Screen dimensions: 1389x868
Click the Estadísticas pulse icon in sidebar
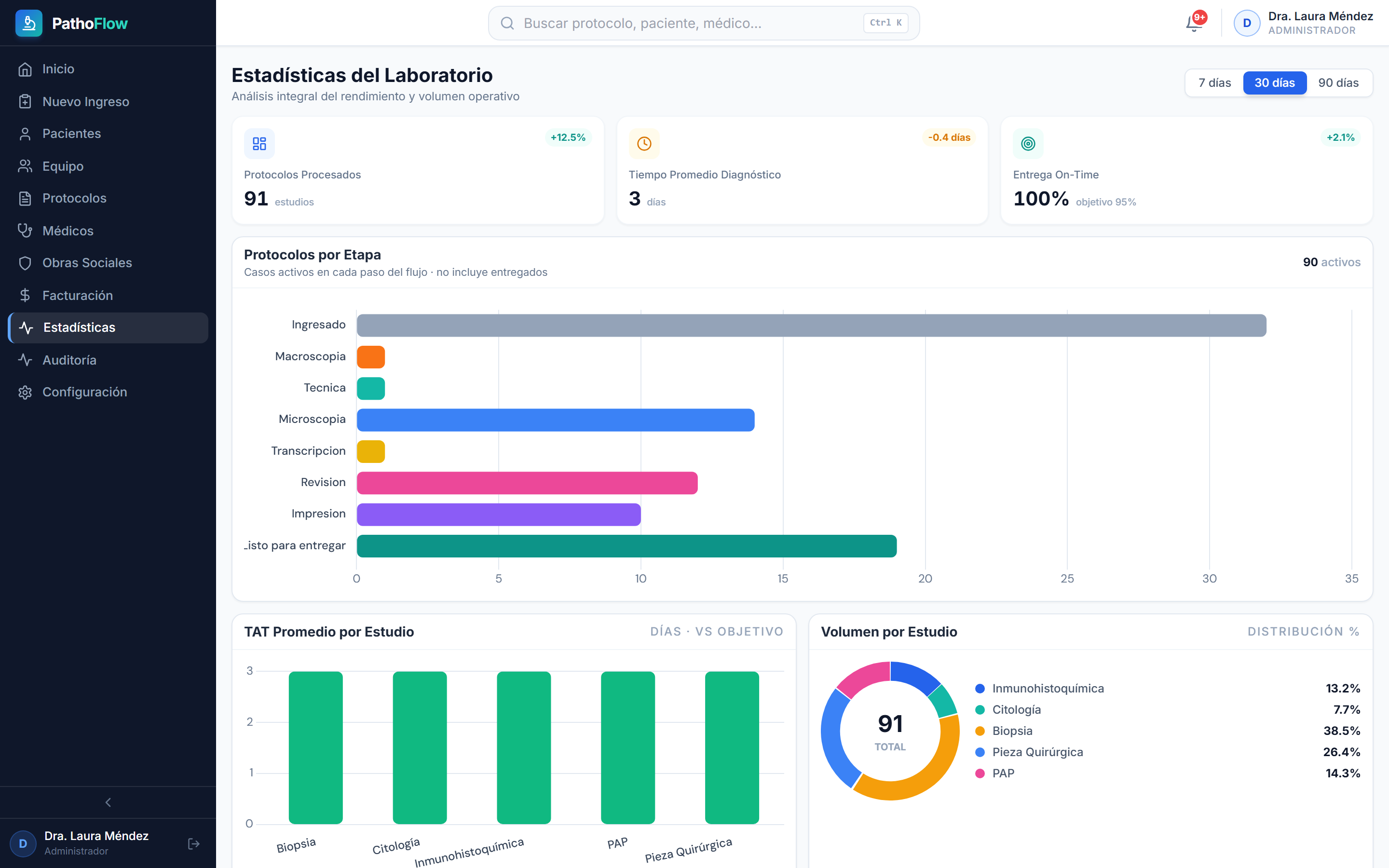[26, 328]
